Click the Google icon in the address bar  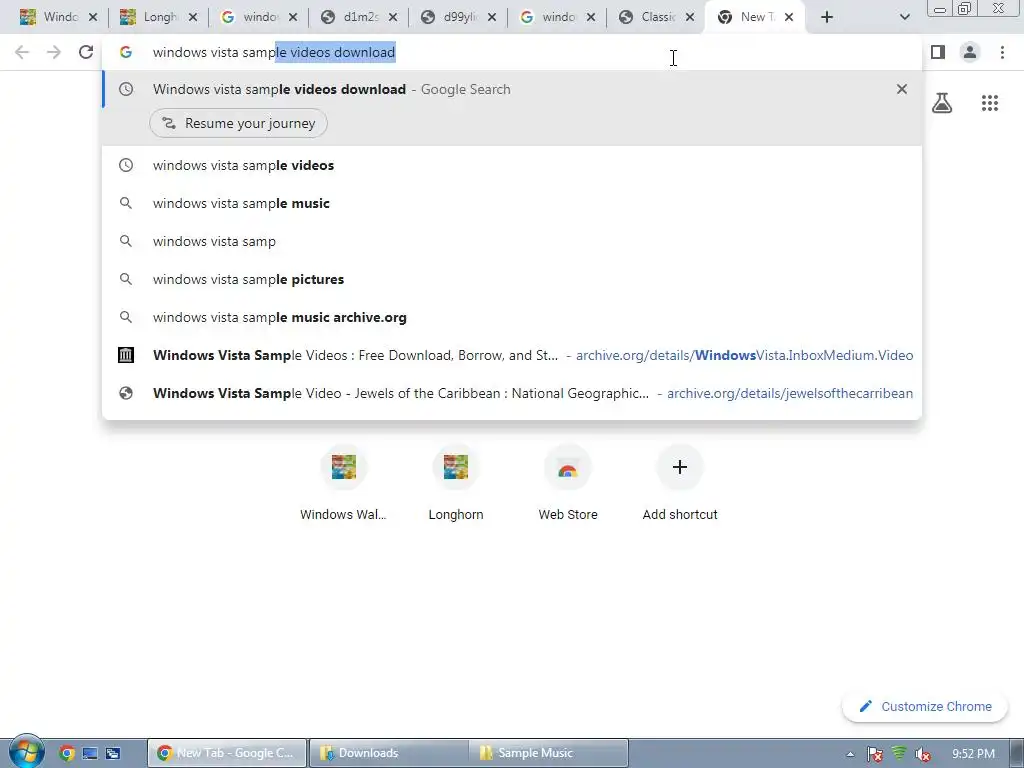tap(126, 52)
